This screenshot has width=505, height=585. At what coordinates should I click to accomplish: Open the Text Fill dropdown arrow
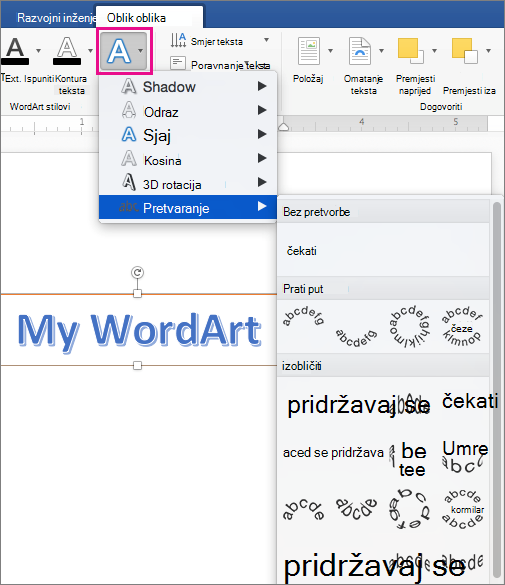[38, 50]
